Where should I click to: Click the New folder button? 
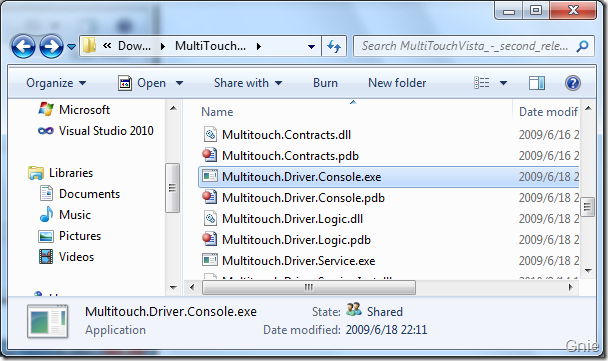point(397,83)
